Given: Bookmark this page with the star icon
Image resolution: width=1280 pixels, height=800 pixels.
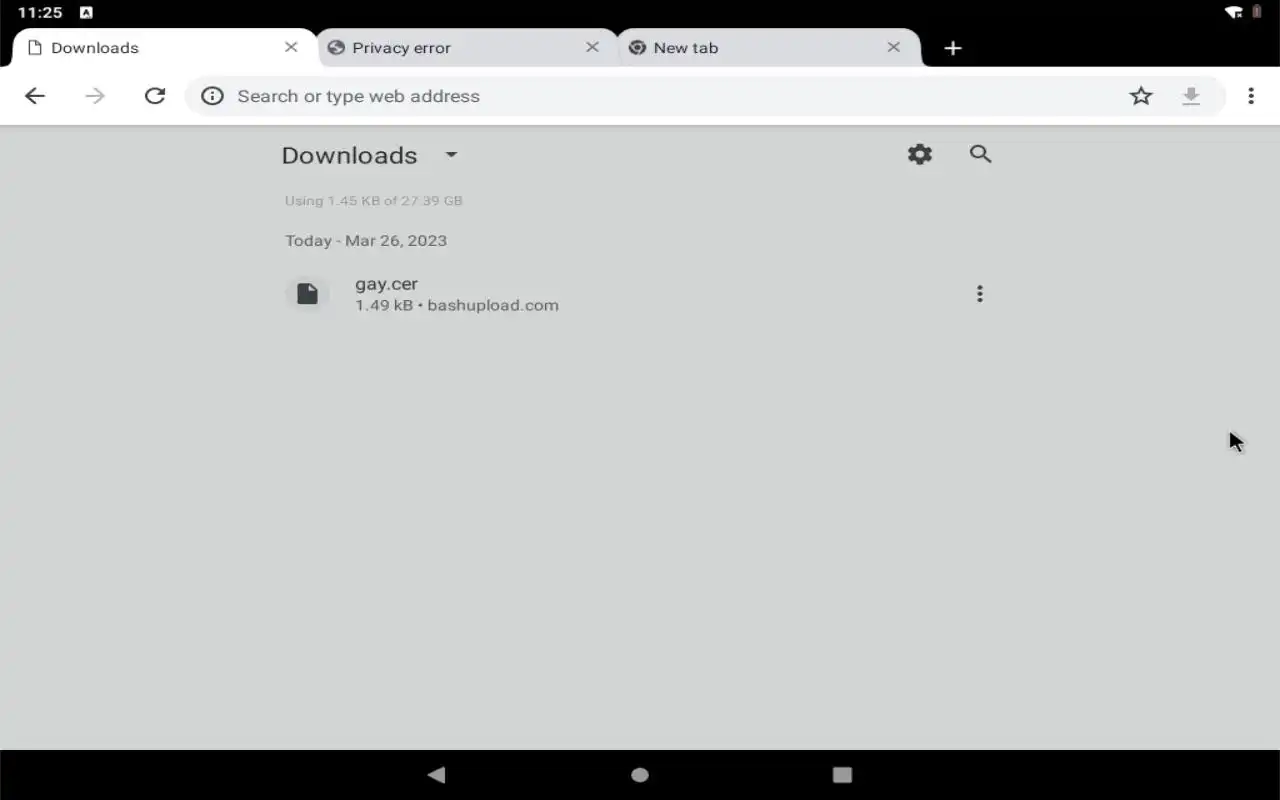Looking at the screenshot, I should tap(1141, 96).
